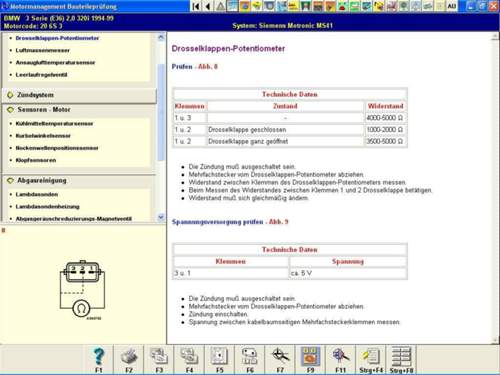
Task: Select Ansauglufttemperatursensor in the list
Action: click(55, 63)
